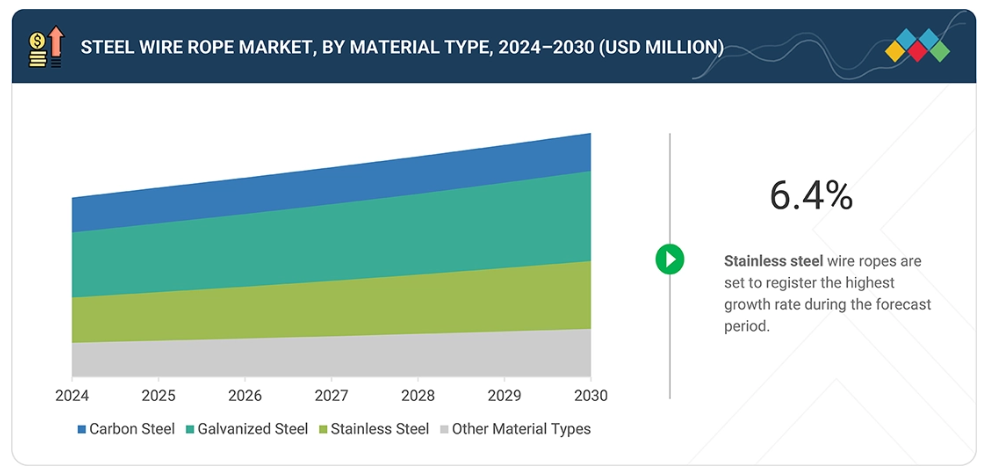
Task: Click the gray Other Material chart area
Action: coord(330,355)
